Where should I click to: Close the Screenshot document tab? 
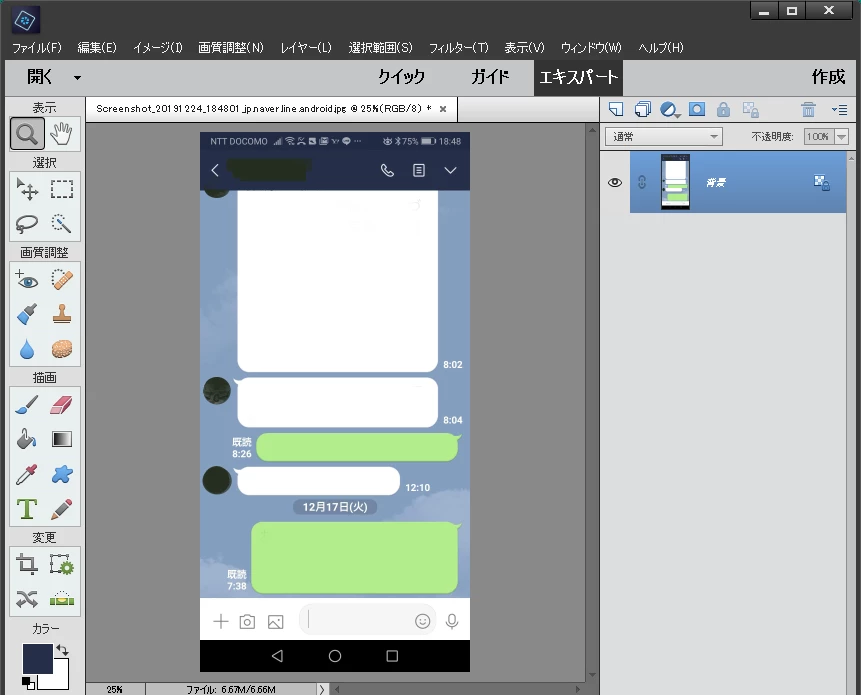point(443,109)
